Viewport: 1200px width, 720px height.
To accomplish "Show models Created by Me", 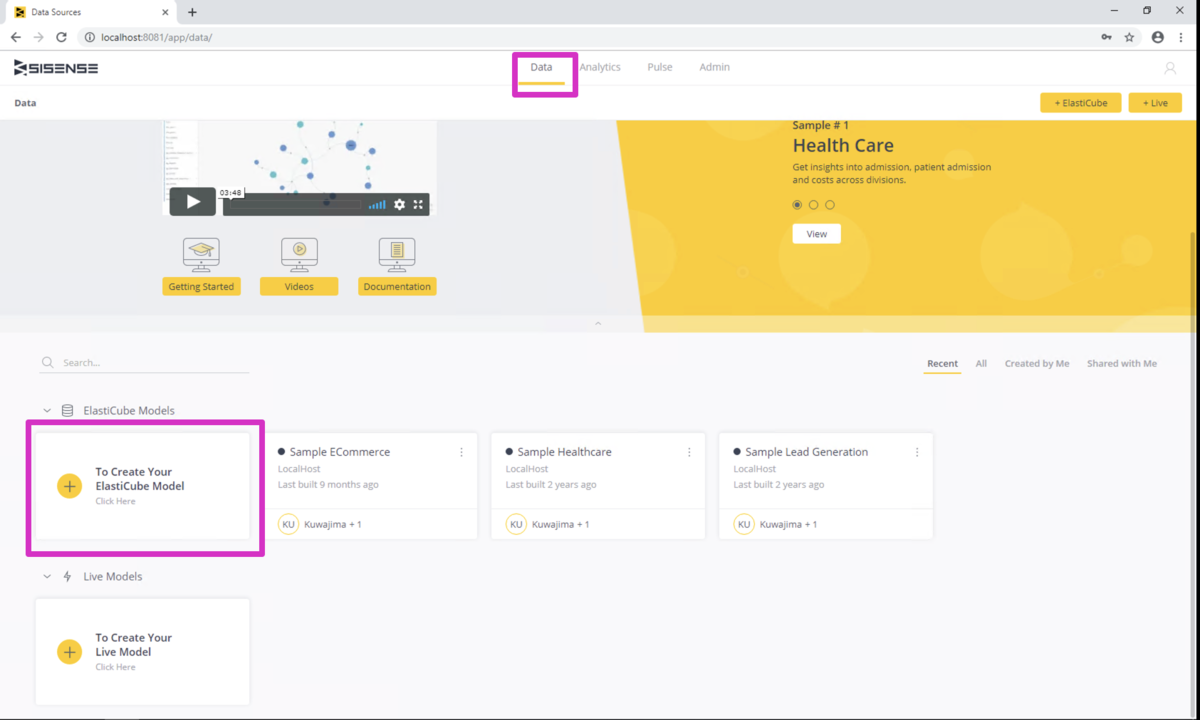I will pyautogui.click(x=1037, y=364).
